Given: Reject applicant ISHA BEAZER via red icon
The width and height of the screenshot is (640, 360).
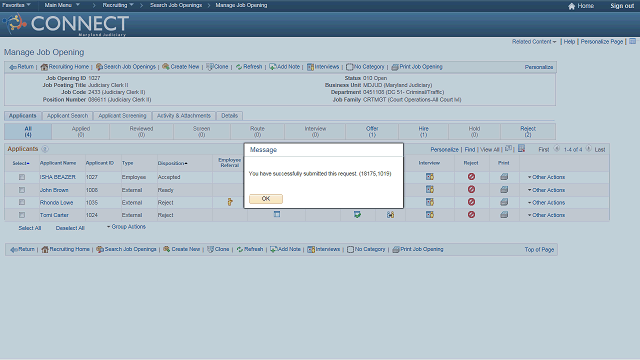Looking at the screenshot, I should (471, 177).
